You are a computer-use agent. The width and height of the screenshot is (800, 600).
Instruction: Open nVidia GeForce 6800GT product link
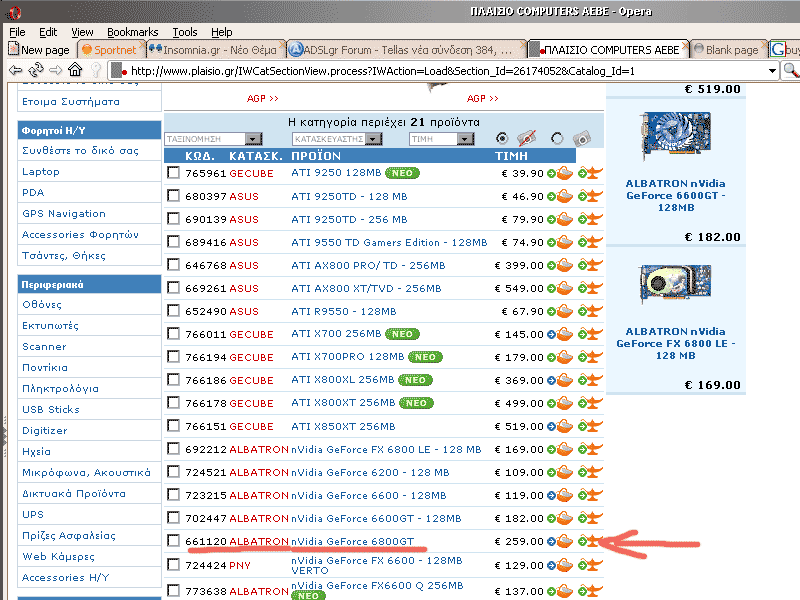353,541
